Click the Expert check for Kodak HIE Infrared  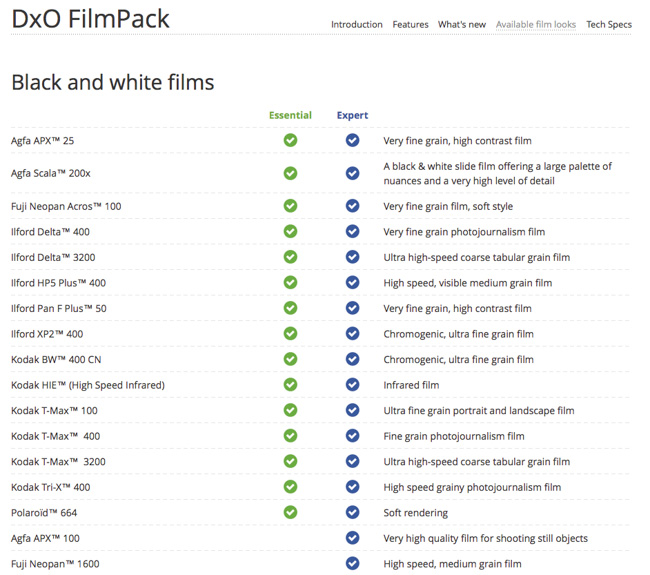352,385
